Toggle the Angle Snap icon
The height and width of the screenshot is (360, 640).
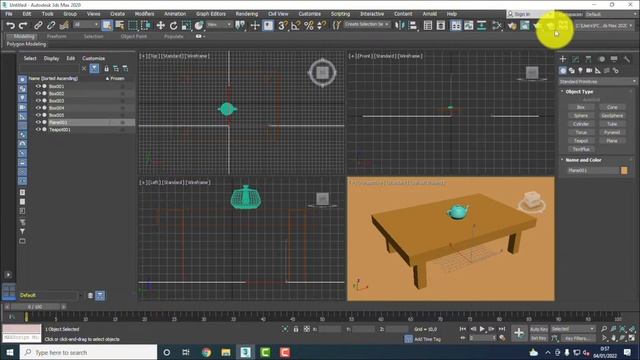[x=296, y=25]
